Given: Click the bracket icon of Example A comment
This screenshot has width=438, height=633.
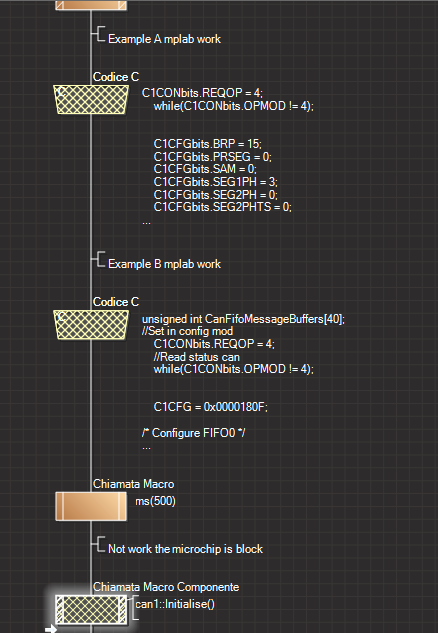Looking at the screenshot, I should pyautogui.click(x=100, y=34).
